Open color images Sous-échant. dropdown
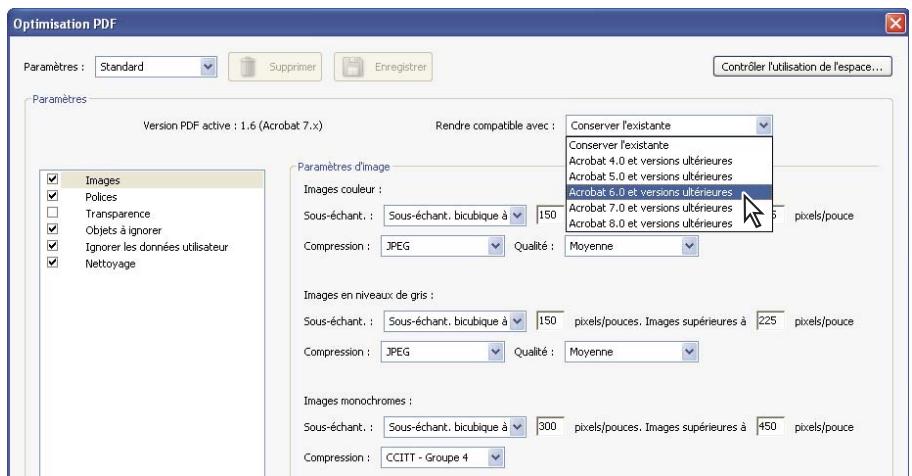 (x=455, y=216)
